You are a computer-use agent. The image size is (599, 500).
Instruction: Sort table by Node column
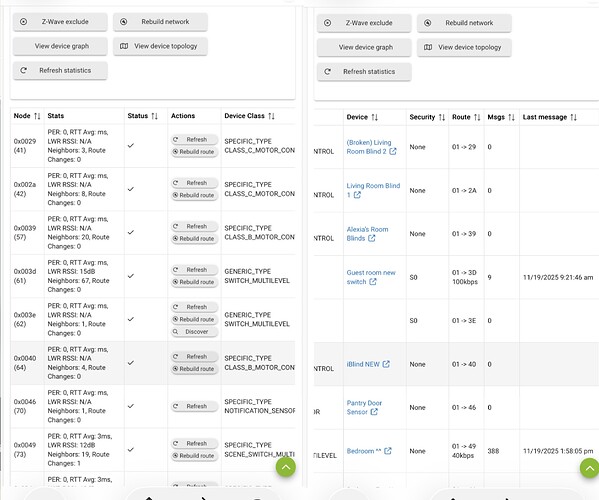coord(37,116)
